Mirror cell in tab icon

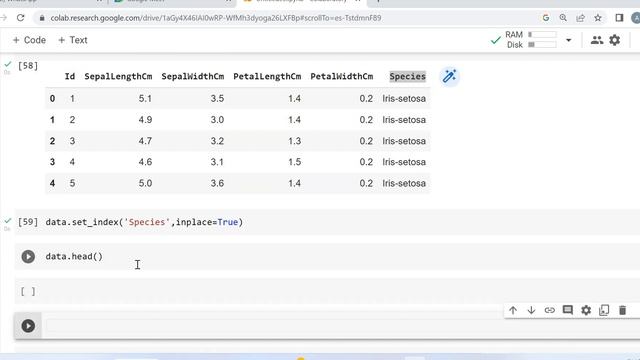(604, 310)
